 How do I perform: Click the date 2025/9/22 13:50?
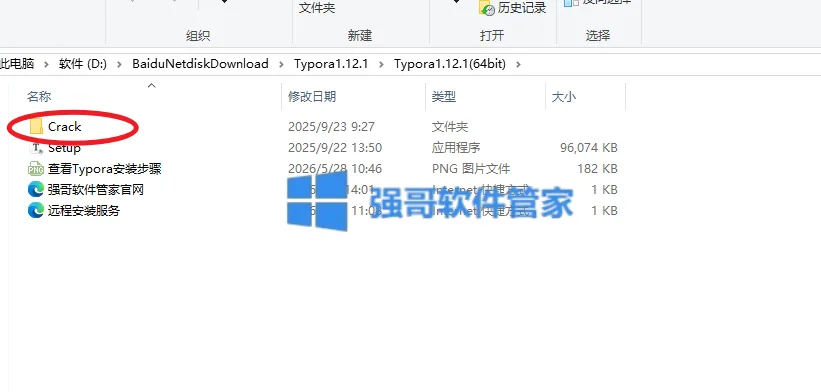[x=335, y=148]
